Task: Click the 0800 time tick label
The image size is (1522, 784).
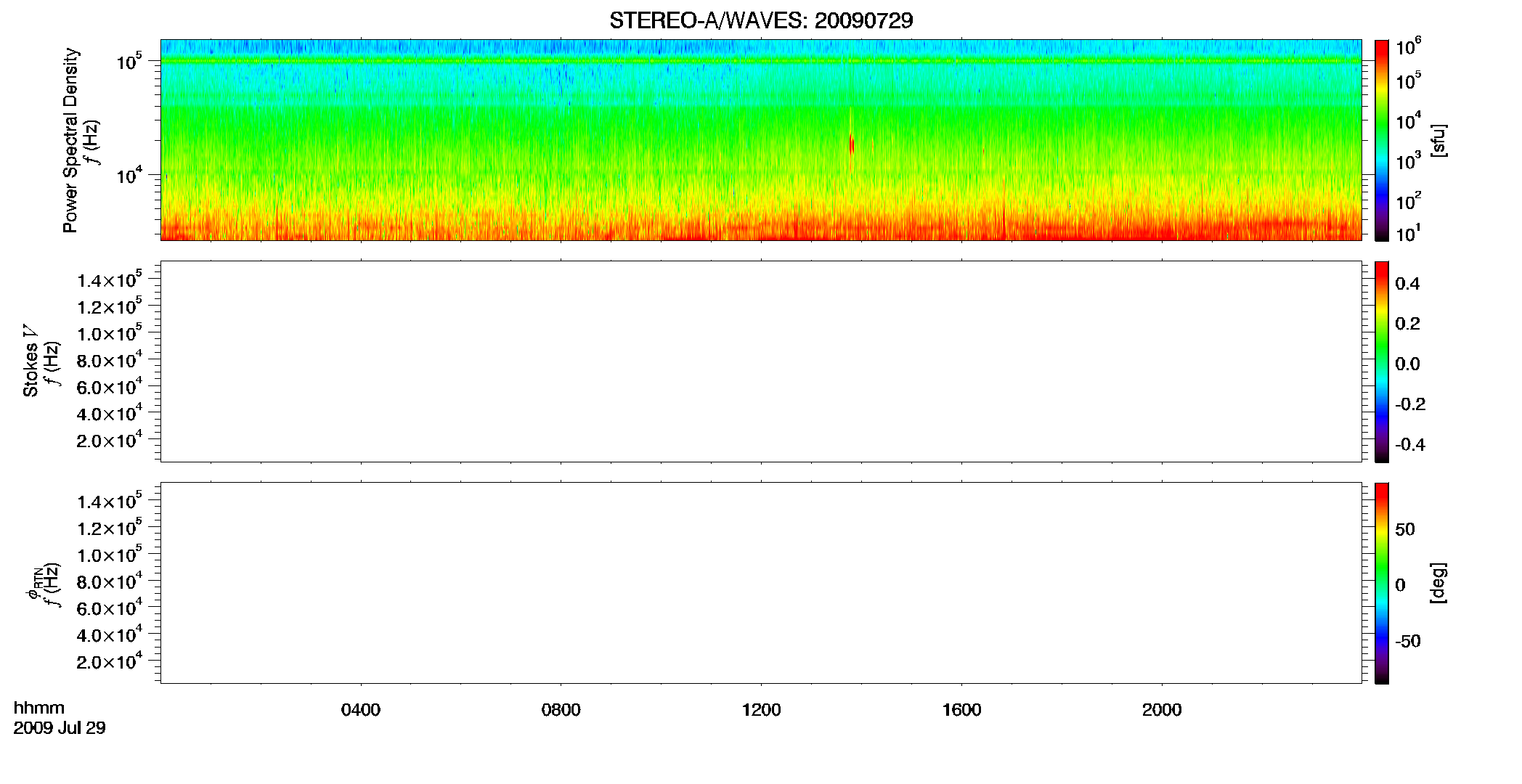Action: 561,710
